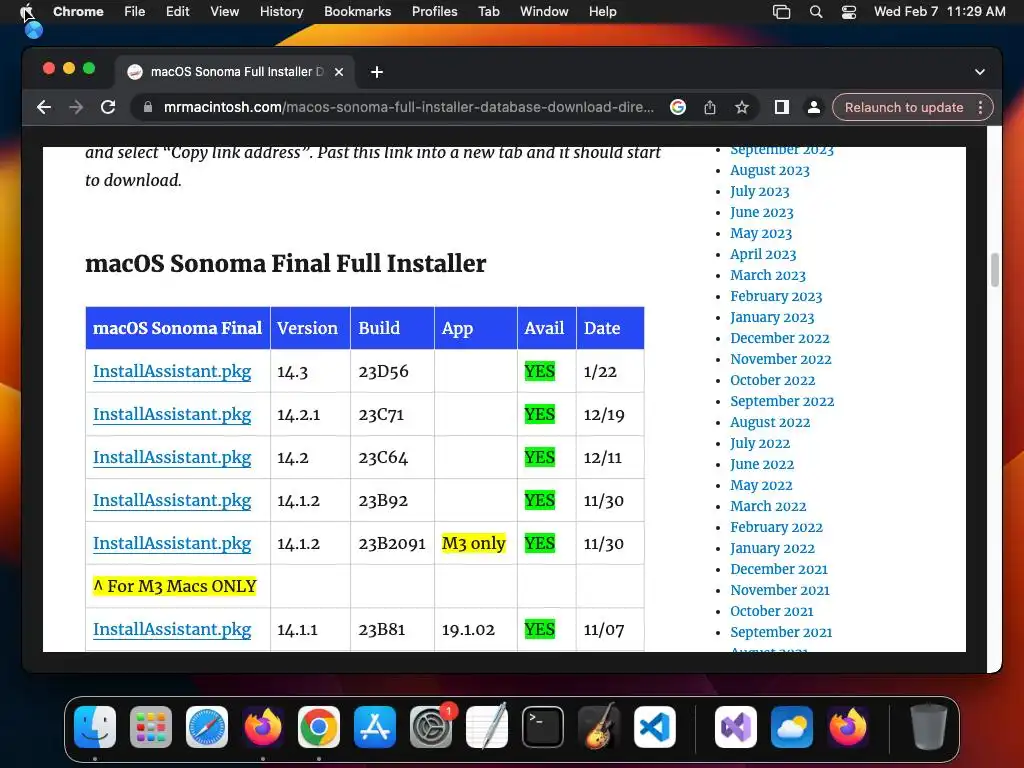
Task: Bookmark this page with the star
Action: click(741, 107)
